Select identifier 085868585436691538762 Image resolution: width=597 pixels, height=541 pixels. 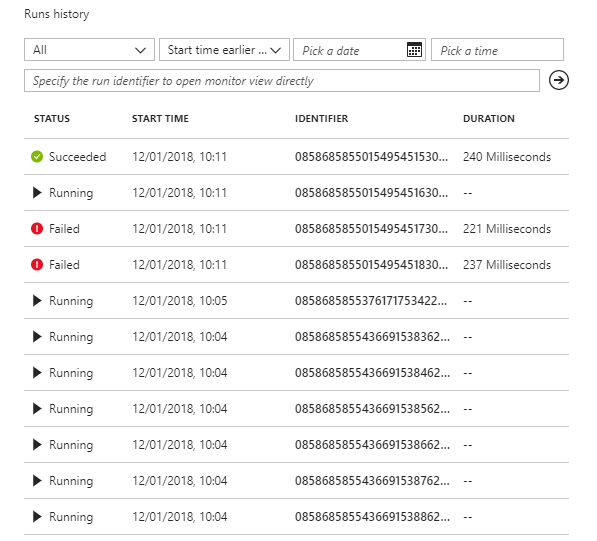click(372, 480)
